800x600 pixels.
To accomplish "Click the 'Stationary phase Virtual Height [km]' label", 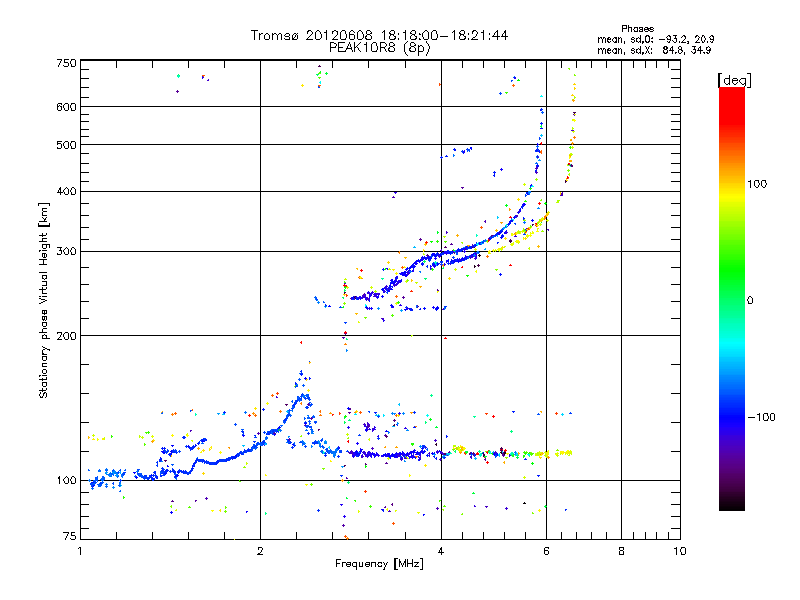I will coord(44,301).
